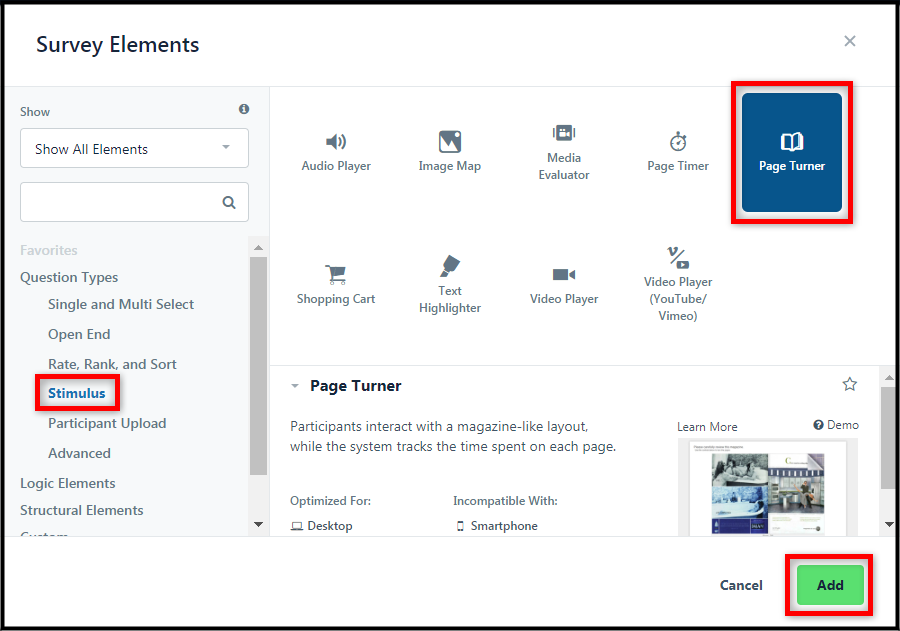Image resolution: width=900 pixels, height=631 pixels.
Task: Pick the Page Timer element
Action: 678,152
